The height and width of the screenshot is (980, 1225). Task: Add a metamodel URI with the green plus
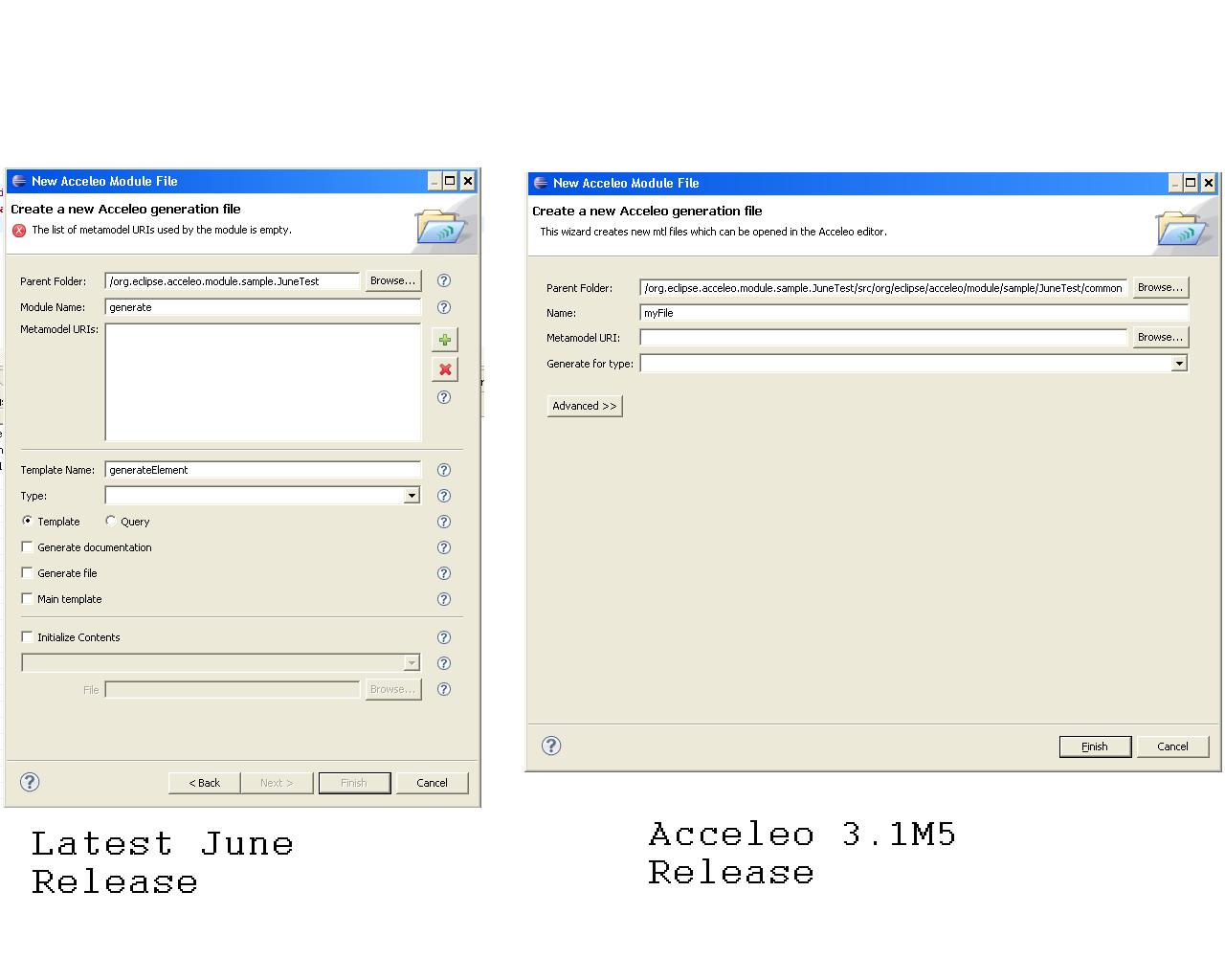[x=445, y=340]
